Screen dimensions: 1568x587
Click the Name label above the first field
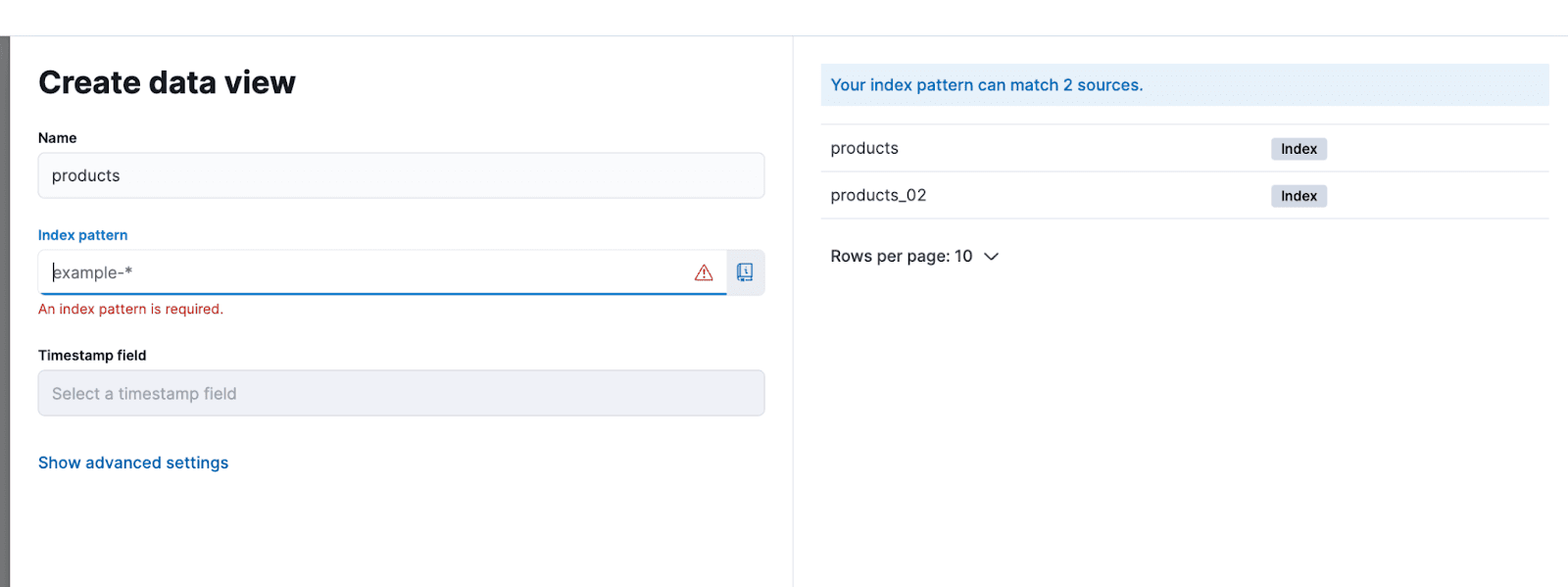pos(57,138)
